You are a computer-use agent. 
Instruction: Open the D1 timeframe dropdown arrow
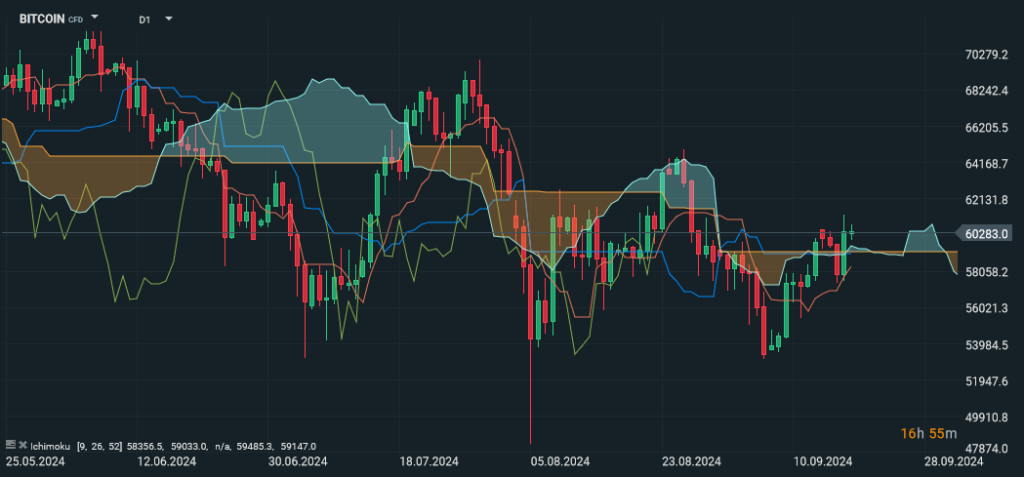pyautogui.click(x=168, y=18)
